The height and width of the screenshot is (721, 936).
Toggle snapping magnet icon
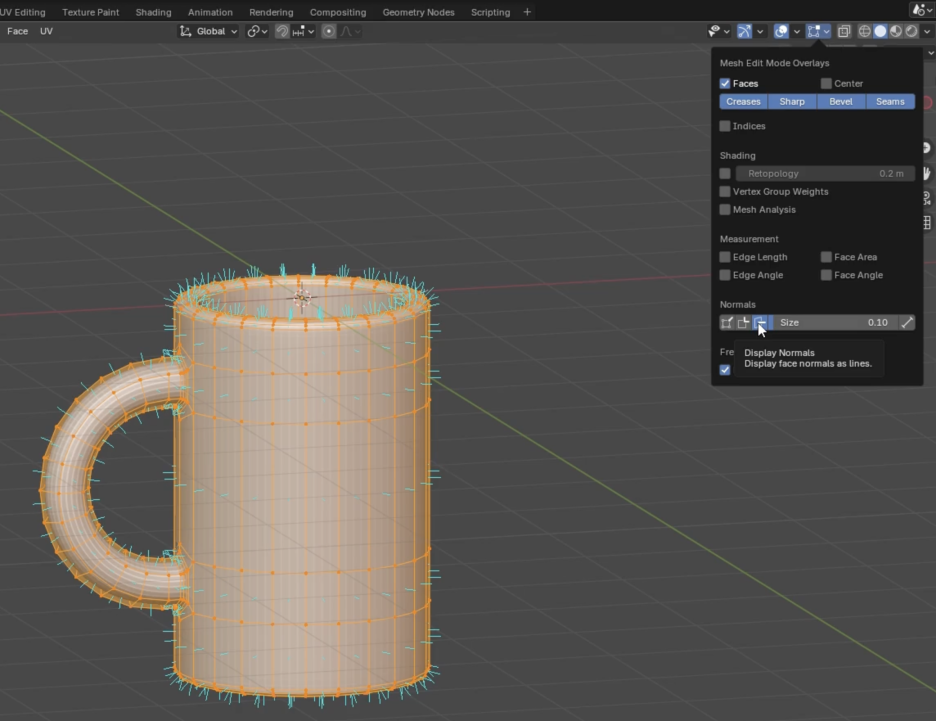coord(282,31)
